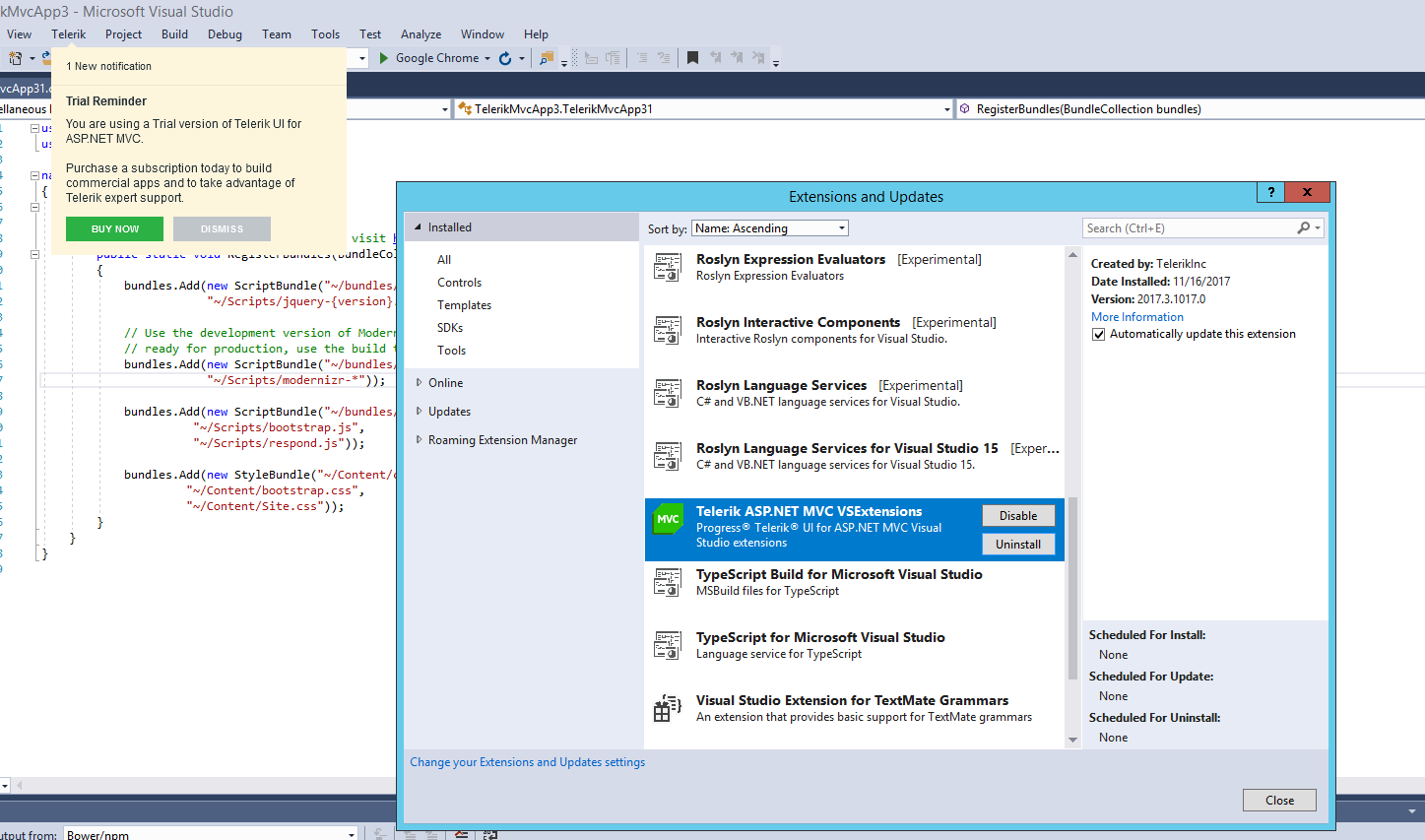Click the Help question mark in dialog

click(x=1270, y=192)
